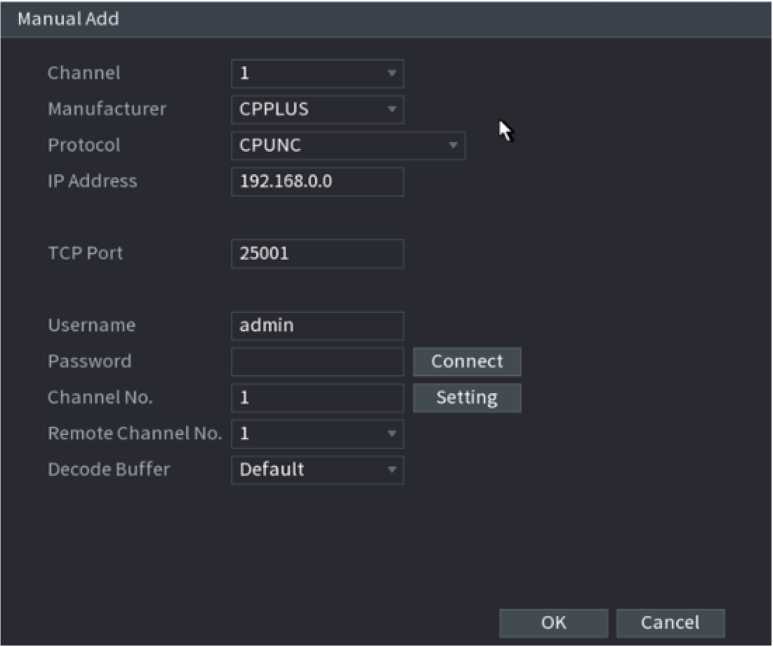The width and height of the screenshot is (773, 647).
Task: Click the IP Address input field
Action: 317,182
